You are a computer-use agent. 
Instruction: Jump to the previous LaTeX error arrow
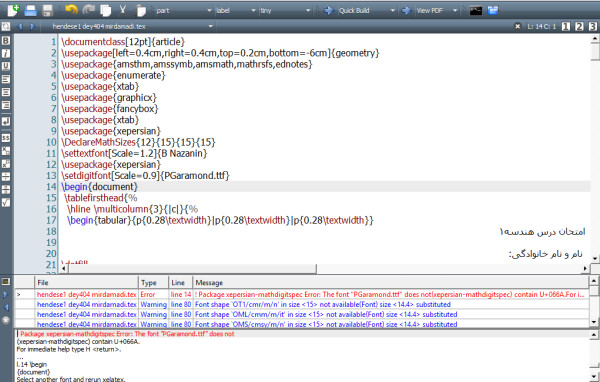pyautogui.click(x=6, y=307)
